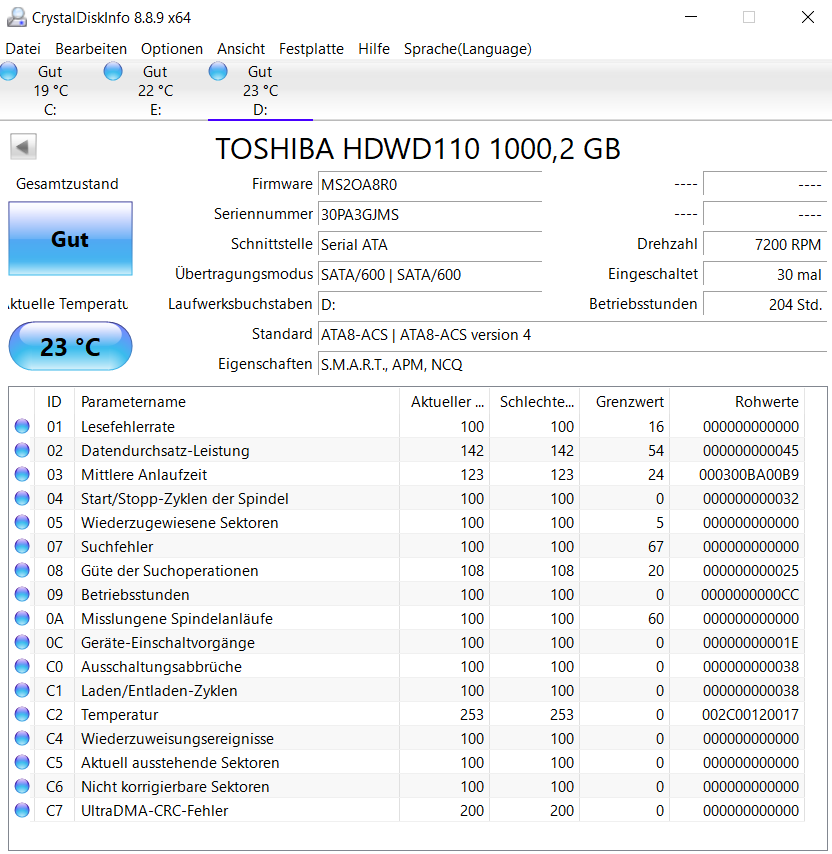Click the ID column header
Image resolution: width=832 pixels, height=854 pixels.
54,402
